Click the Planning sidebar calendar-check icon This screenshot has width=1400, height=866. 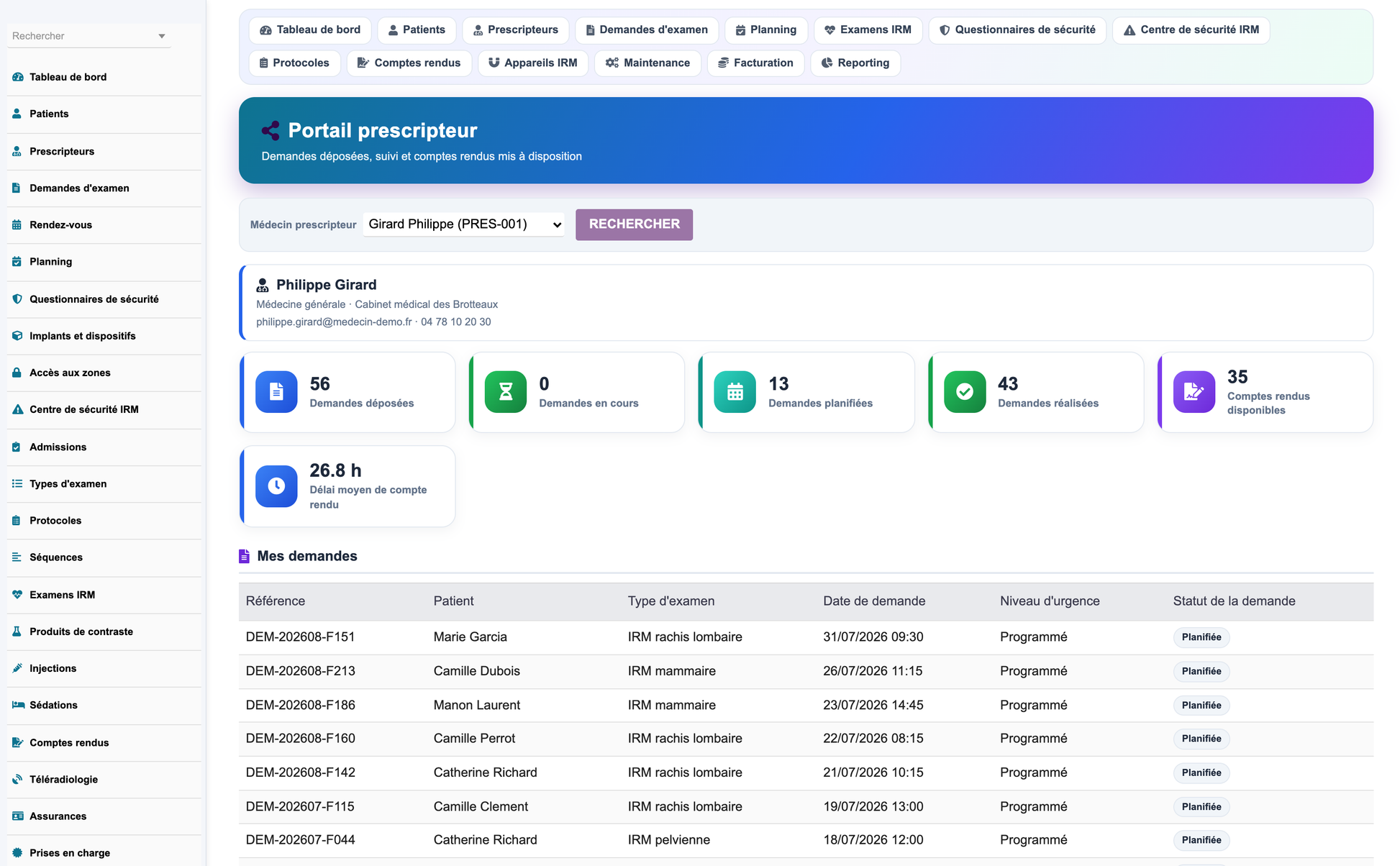pos(17,261)
